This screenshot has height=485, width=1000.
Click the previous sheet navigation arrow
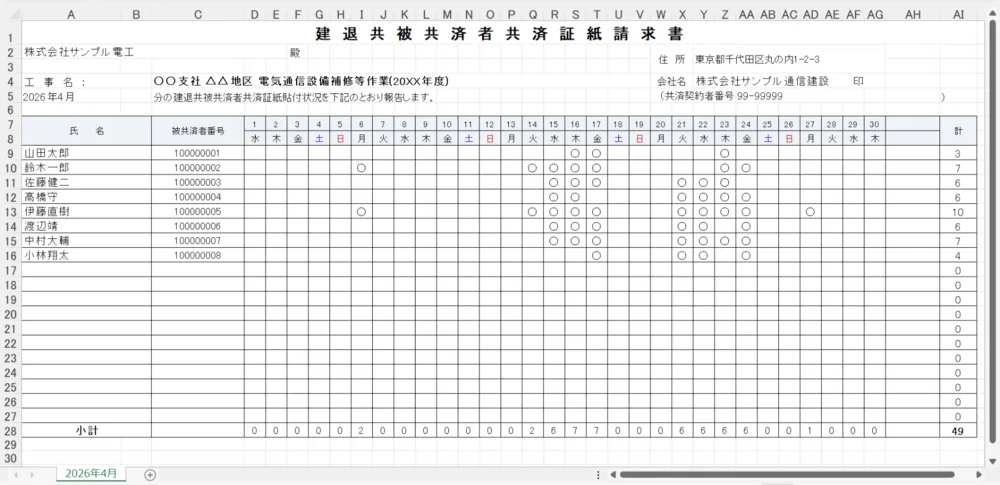click(15, 475)
